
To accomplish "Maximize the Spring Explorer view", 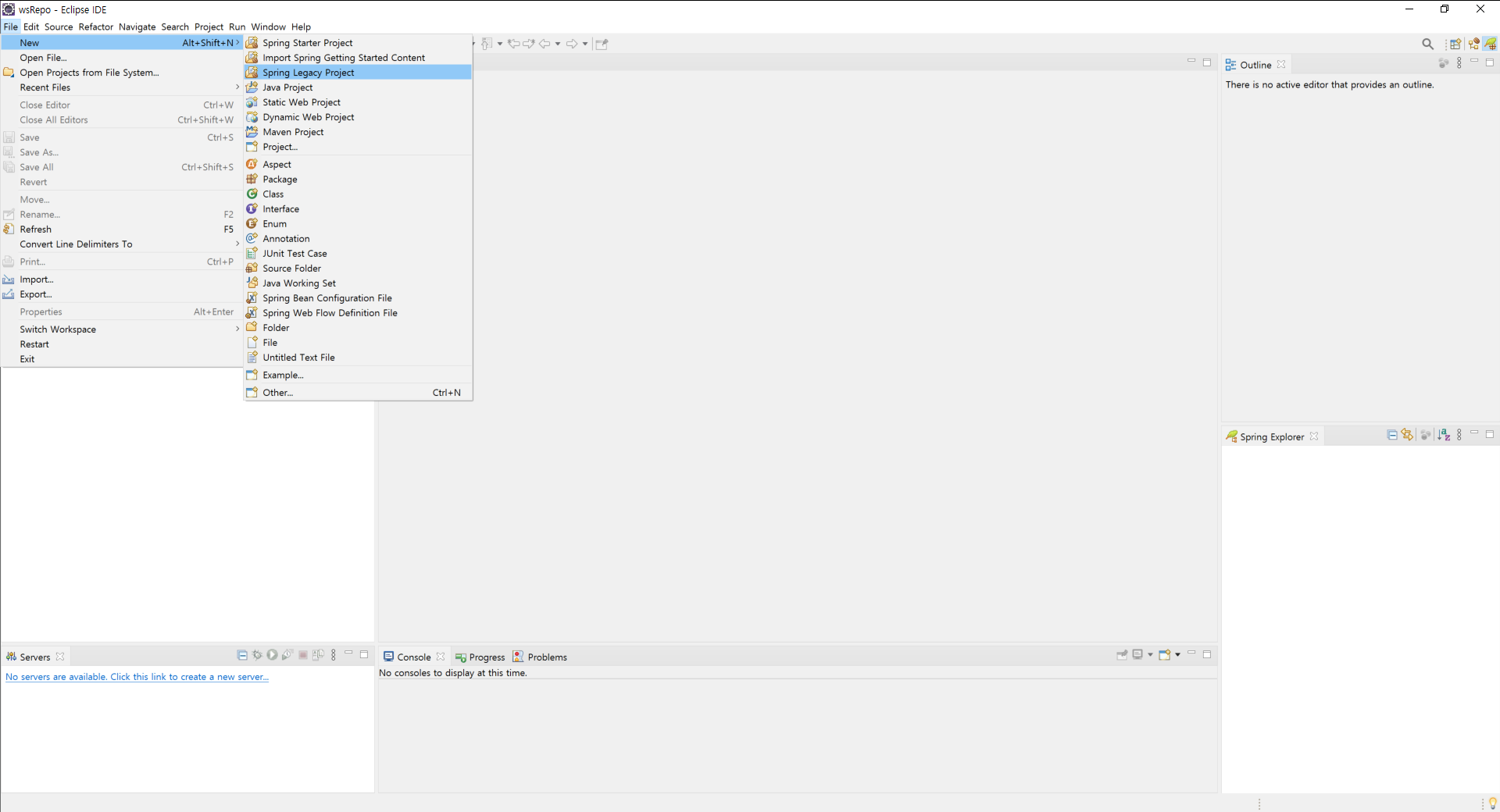I will coord(1490,434).
